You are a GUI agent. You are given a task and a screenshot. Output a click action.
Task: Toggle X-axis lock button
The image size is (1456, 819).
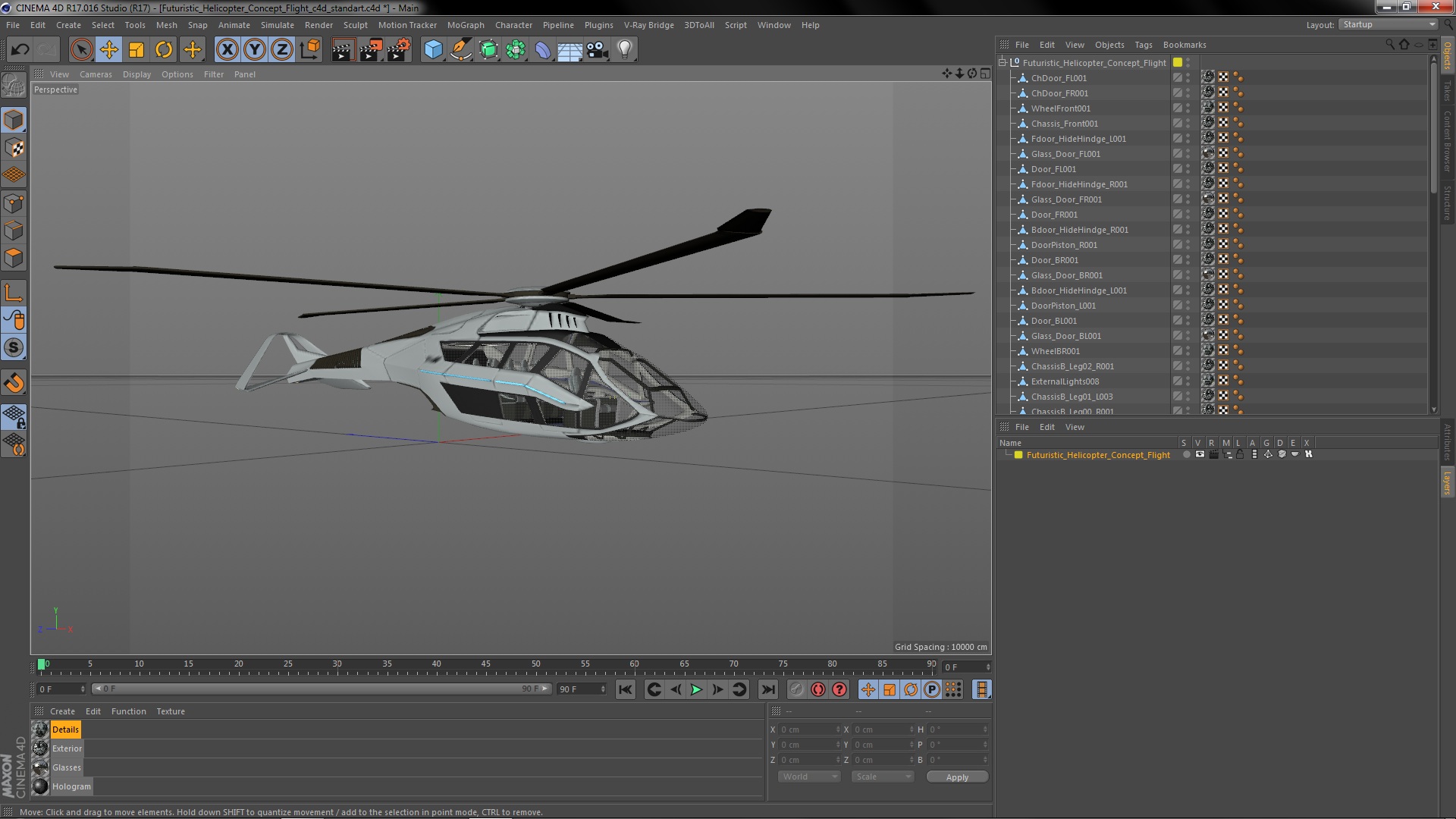(x=227, y=50)
